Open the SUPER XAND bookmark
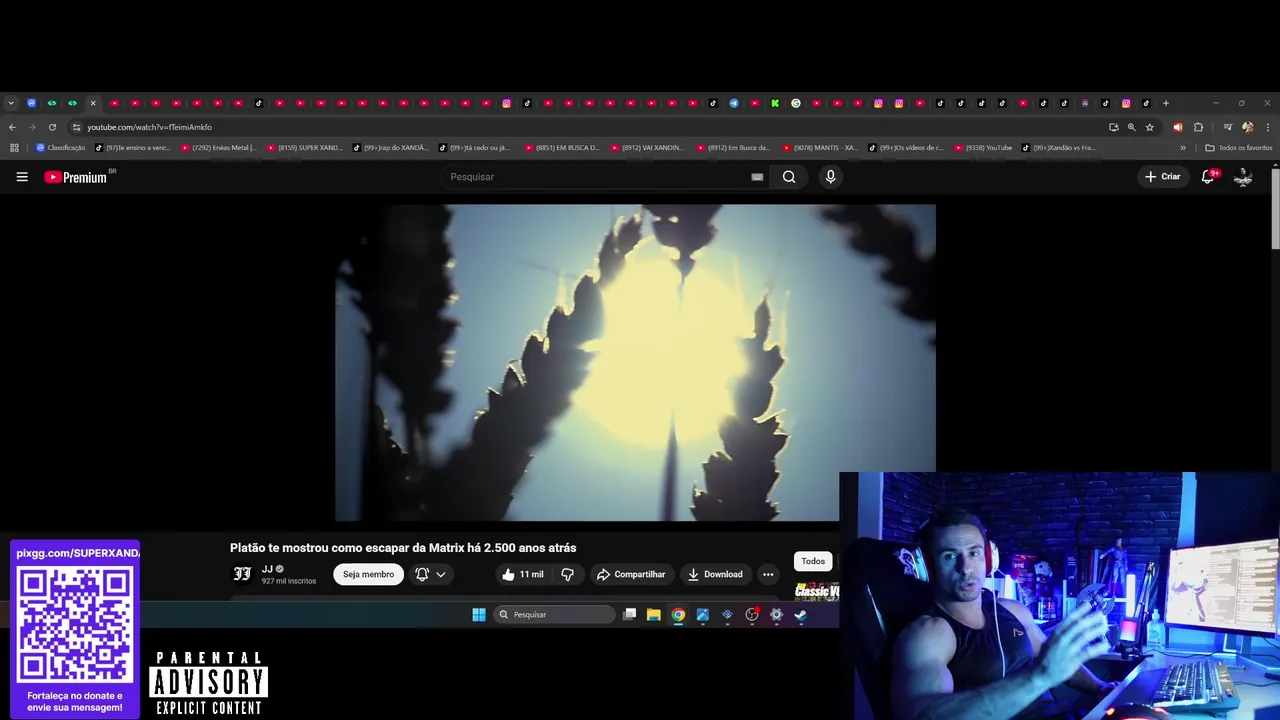The height and width of the screenshot is (720, 1280). pos(305,148)
